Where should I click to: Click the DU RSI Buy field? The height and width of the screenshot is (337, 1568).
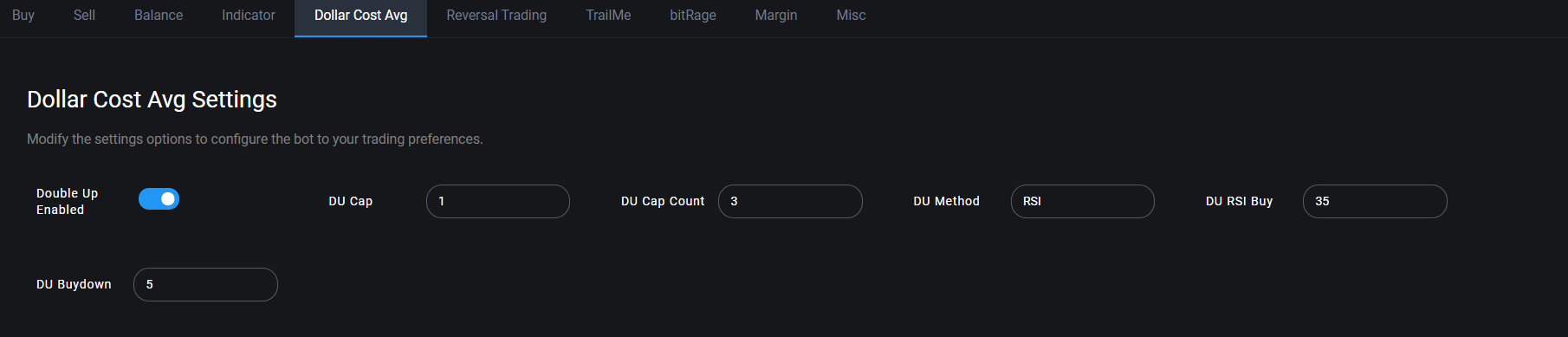click(x=1375, y=201)
